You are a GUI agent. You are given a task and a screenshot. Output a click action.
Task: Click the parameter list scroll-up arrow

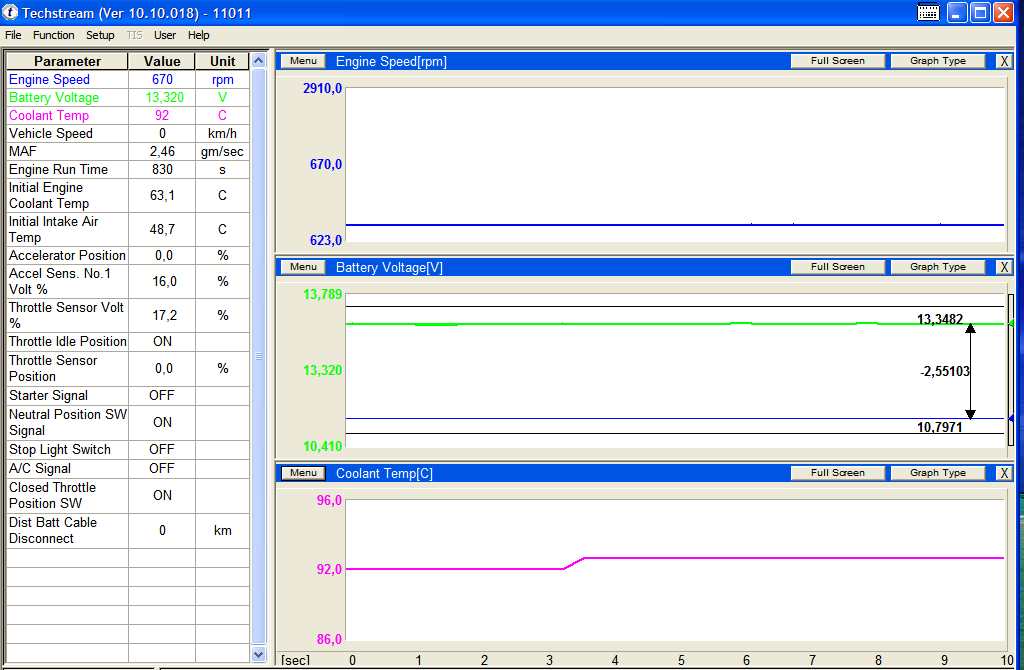(x=259, y=61)
